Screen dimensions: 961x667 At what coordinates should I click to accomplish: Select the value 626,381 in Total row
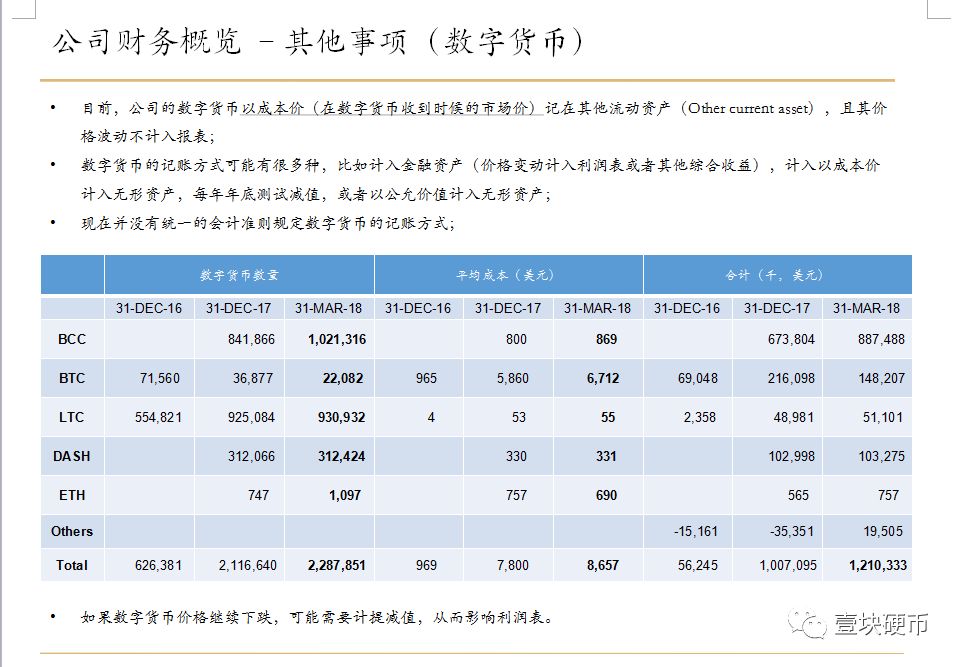point(158,565)
